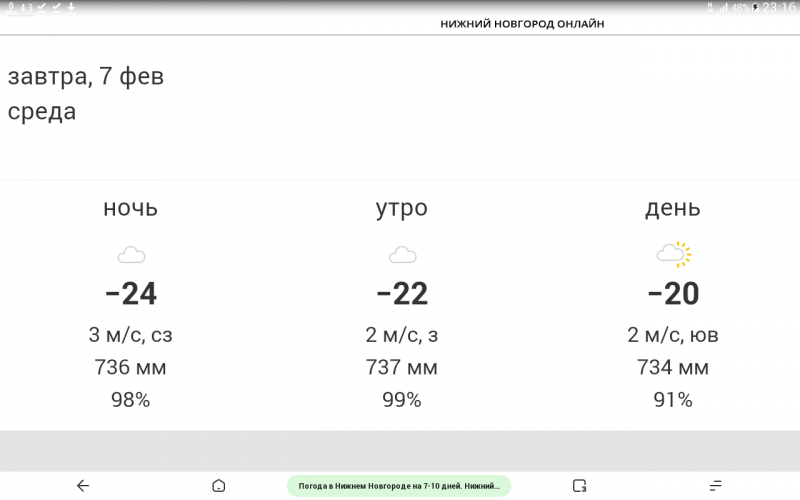Click the cloud icon under утро
Viewport: 800px width, 500px height.
tap(403, 255)
